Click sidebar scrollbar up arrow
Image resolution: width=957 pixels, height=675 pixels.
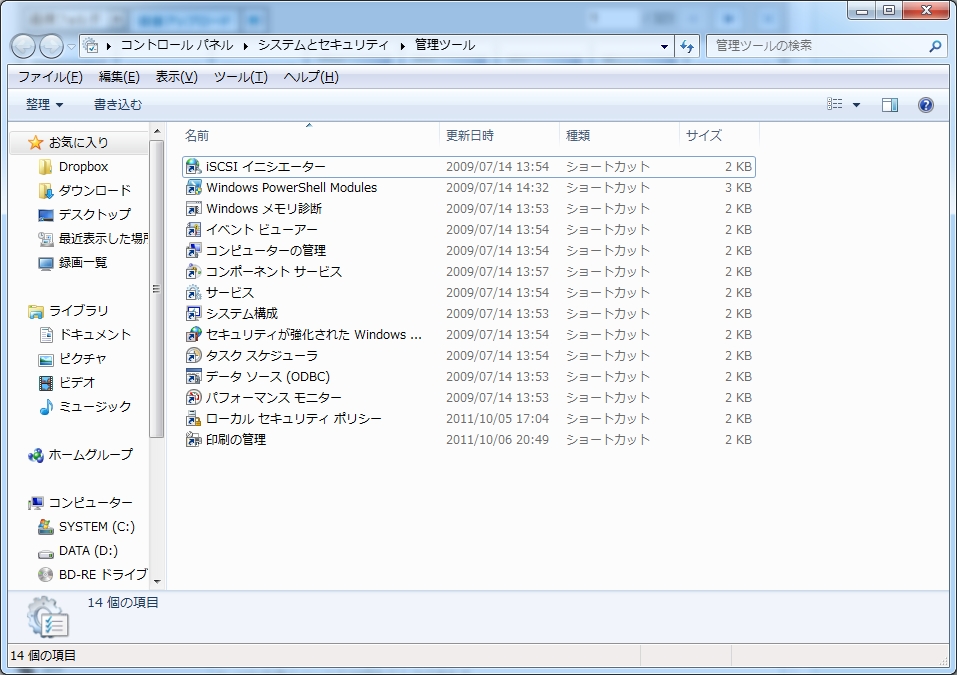point(157,131)
